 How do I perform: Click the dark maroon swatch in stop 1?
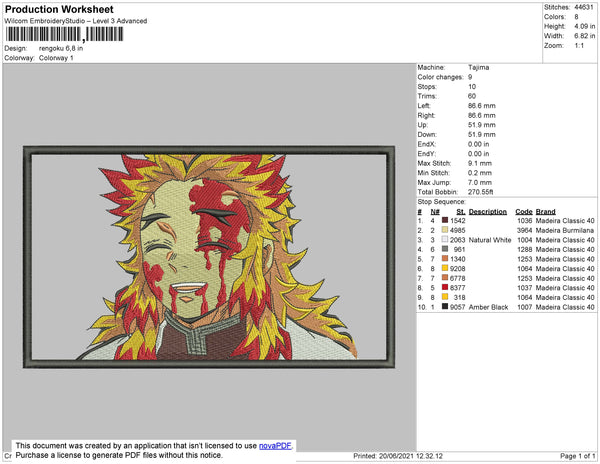445,220
